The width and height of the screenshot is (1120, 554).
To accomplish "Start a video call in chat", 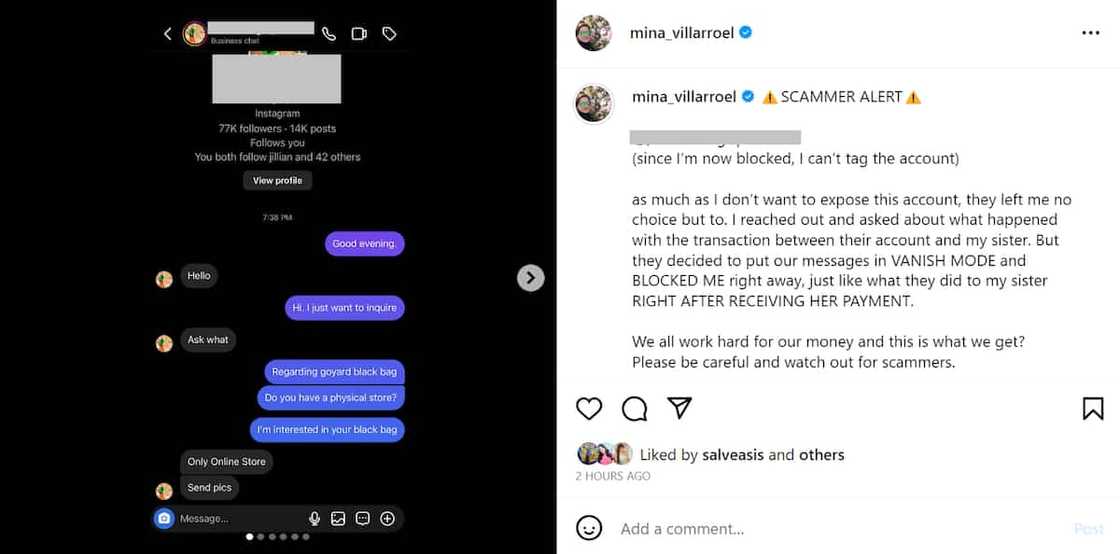I will pos(359,34).
